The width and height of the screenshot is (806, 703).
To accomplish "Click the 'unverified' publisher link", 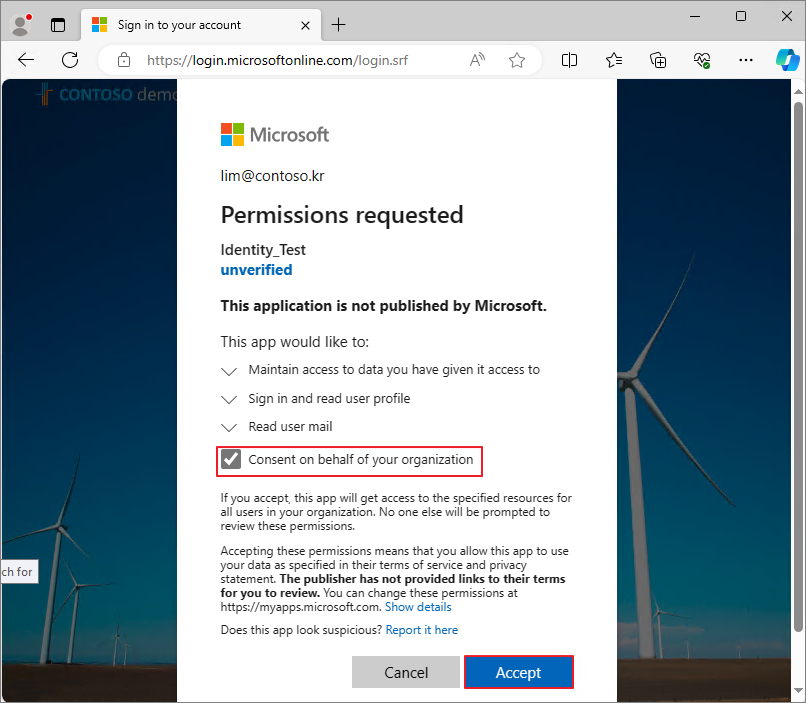I will pyautogui.click(x=256, y=270).
